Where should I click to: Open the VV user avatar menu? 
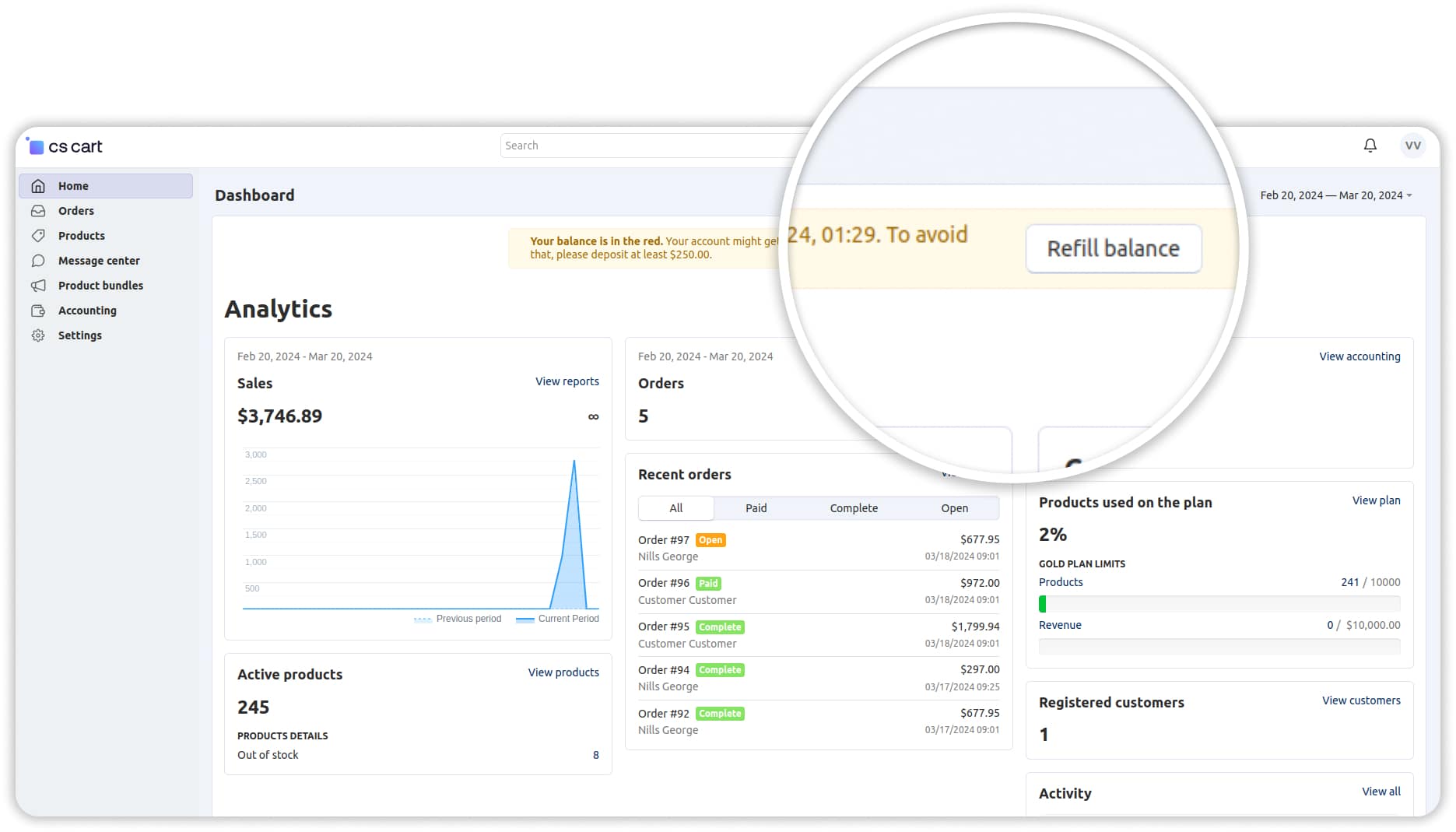(1412, 146)
